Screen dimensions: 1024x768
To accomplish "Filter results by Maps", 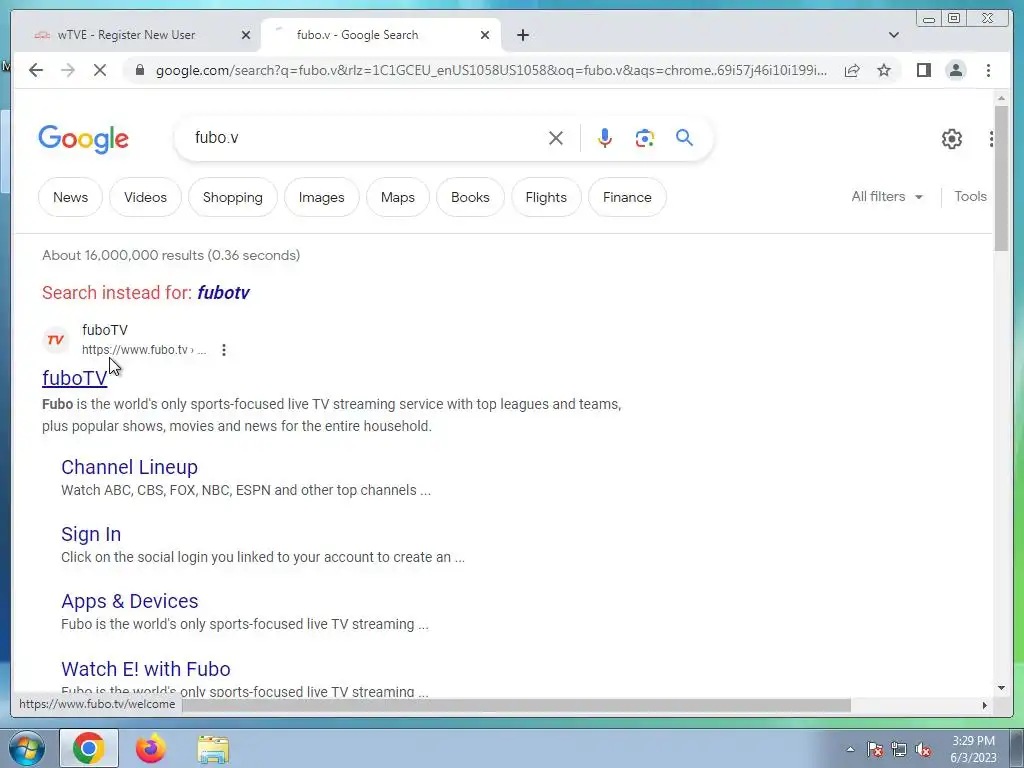I will pyautogui.click(x=398, y=197).
